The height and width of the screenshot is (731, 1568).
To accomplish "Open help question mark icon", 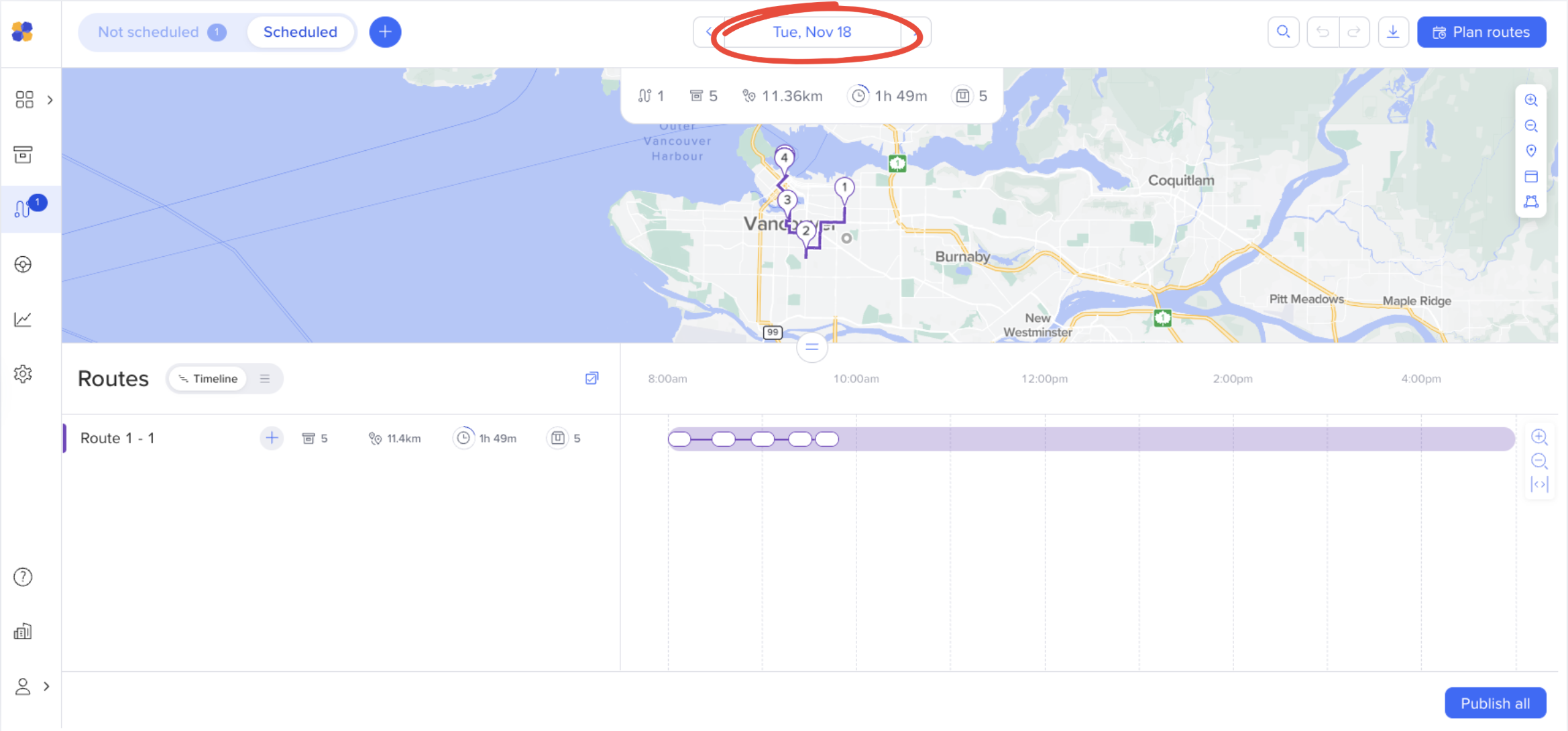I will point(23,577).
